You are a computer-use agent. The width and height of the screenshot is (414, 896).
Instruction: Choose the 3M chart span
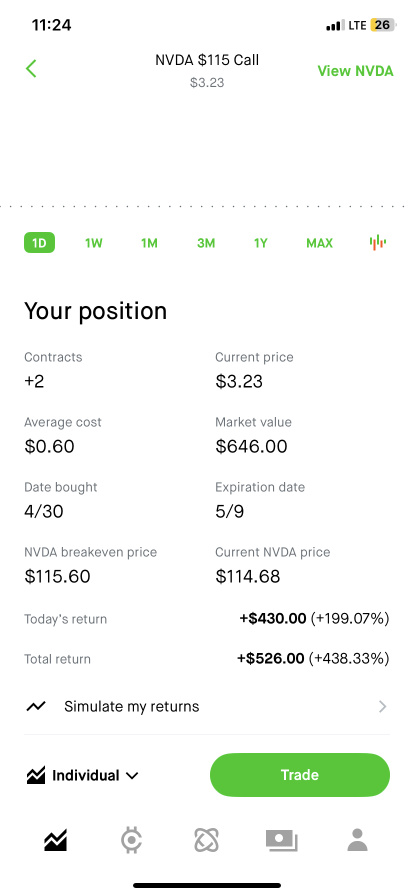(206, 243)
